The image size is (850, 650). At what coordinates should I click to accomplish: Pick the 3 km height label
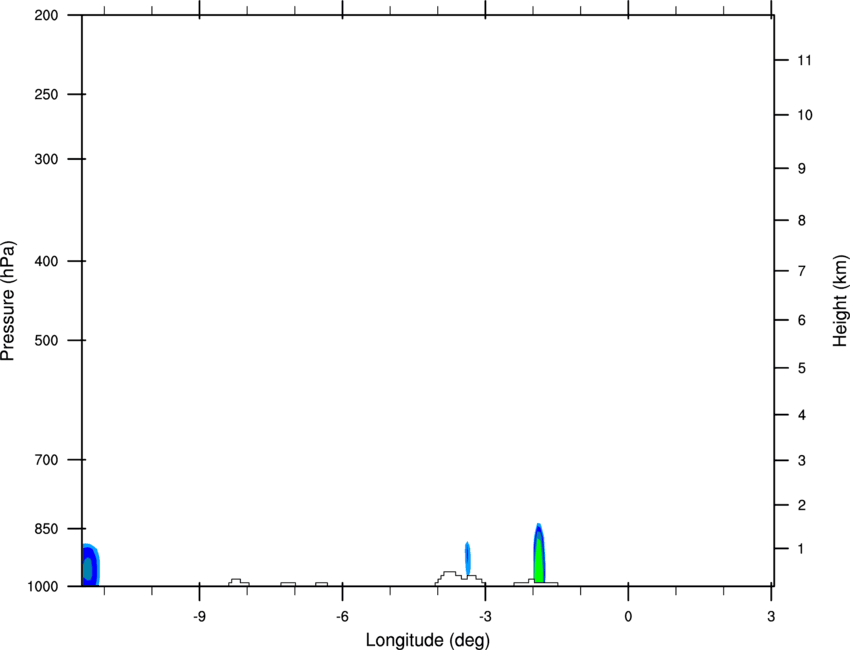click(802, 461)
